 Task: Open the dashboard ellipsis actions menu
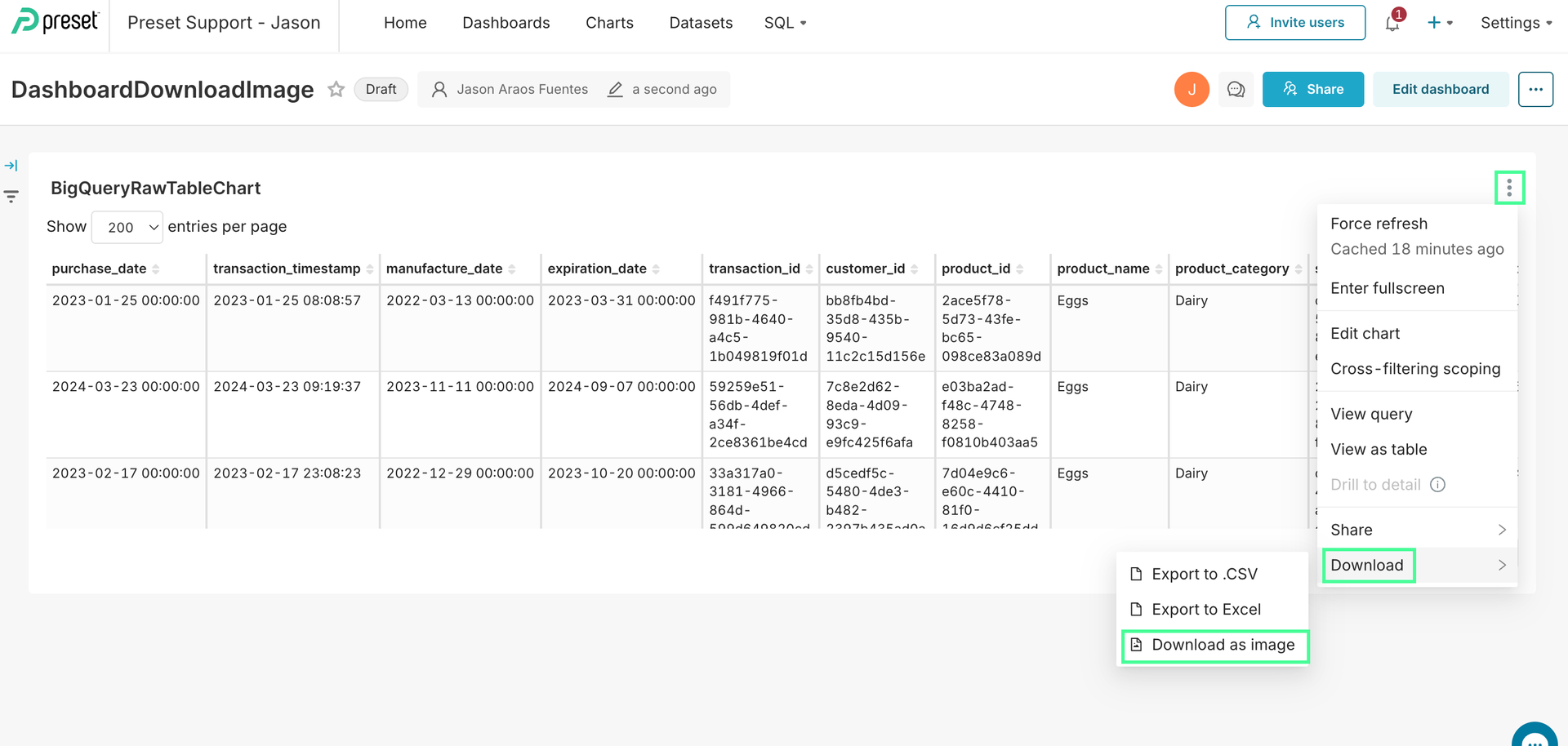(x=1535, y=89)
